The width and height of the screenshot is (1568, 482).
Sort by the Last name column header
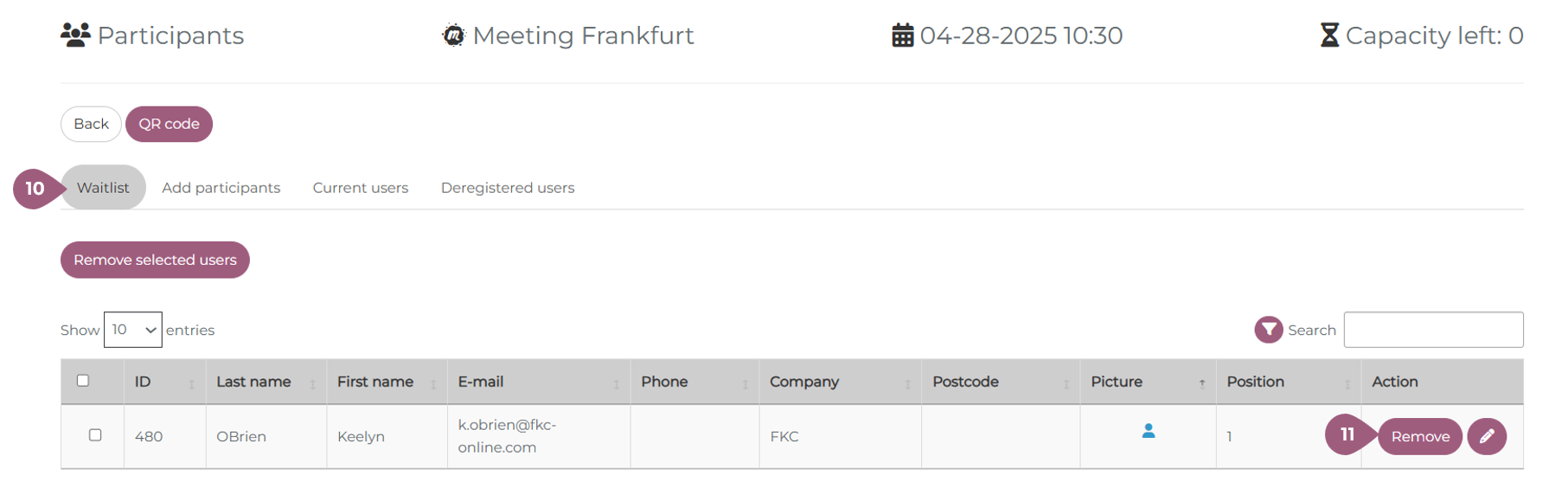pos(253,382)
